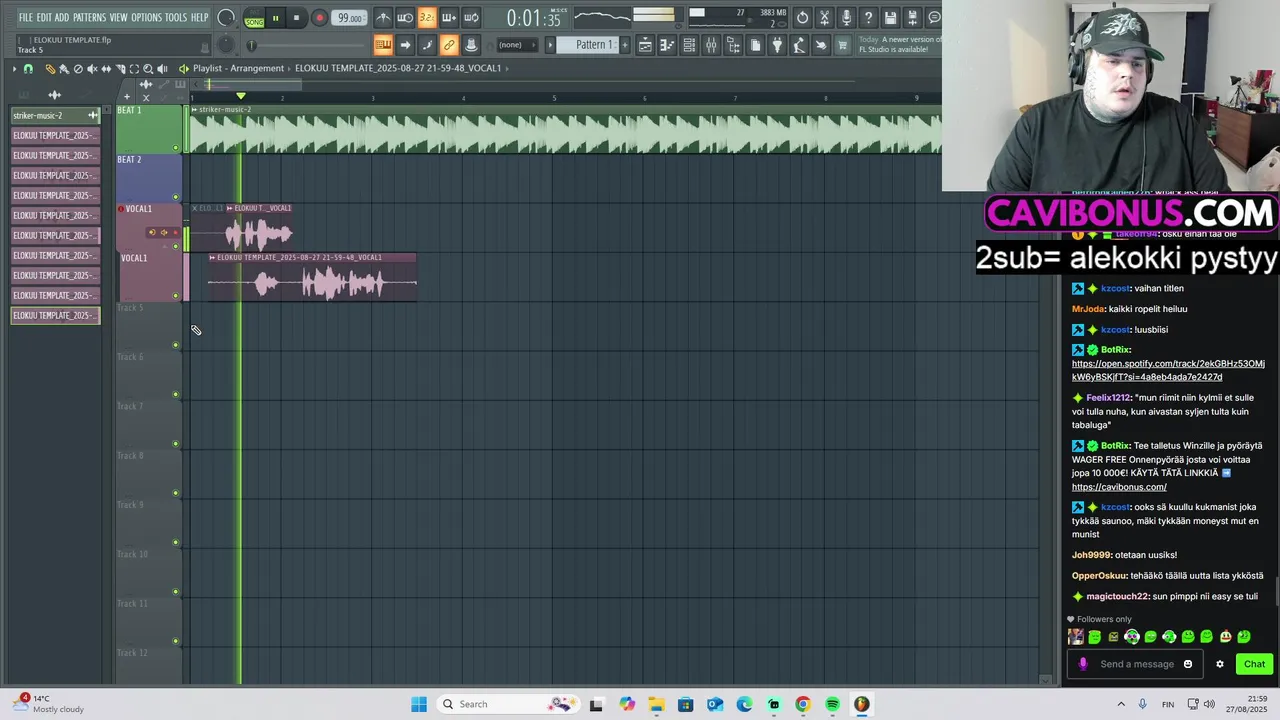Add a new pattern with plus button
The height and width of the screenshot is (720, 1280).
(x=625, y=45)
